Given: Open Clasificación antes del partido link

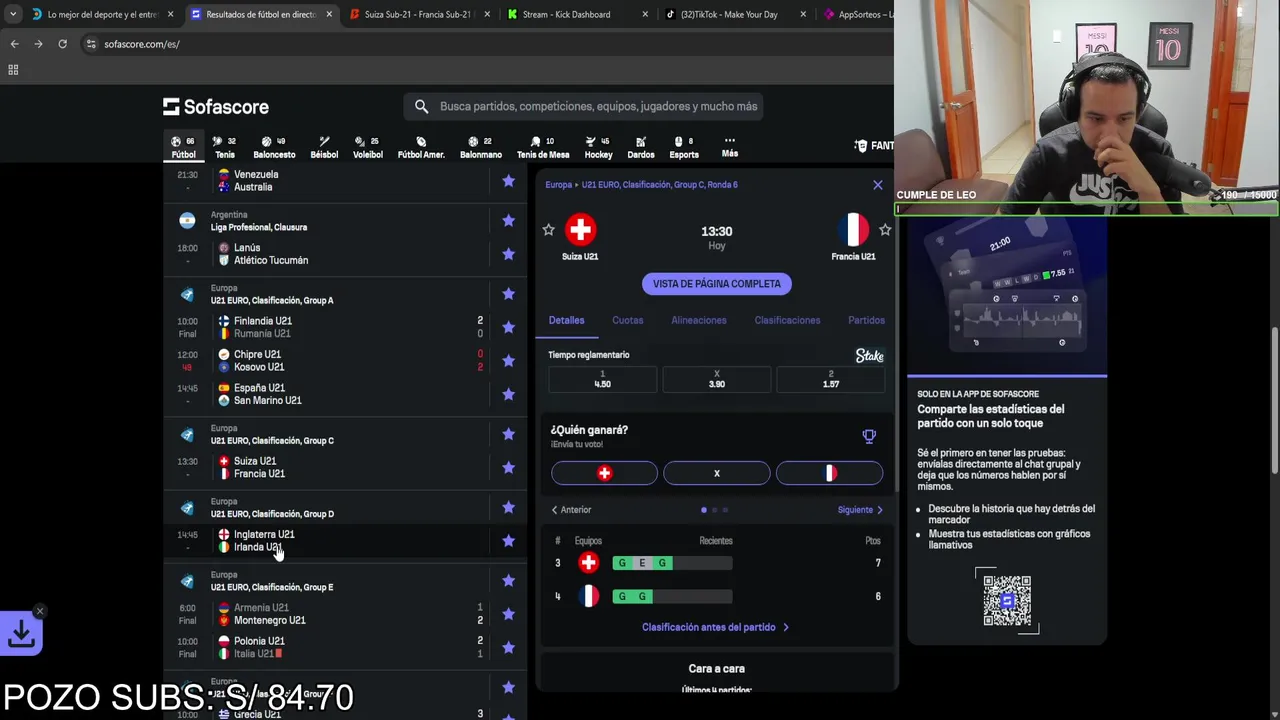Looking at the screenshot, I should coord(716,627).
